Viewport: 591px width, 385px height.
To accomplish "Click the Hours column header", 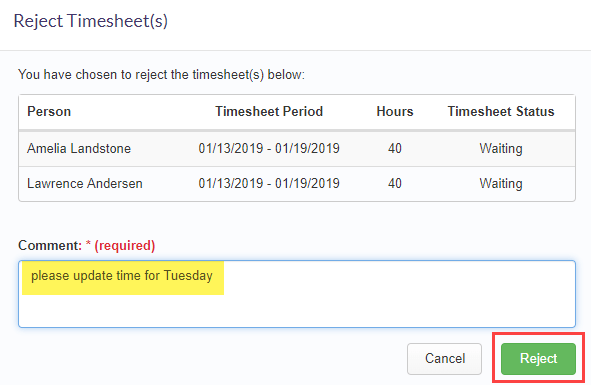I will point(395,112).
